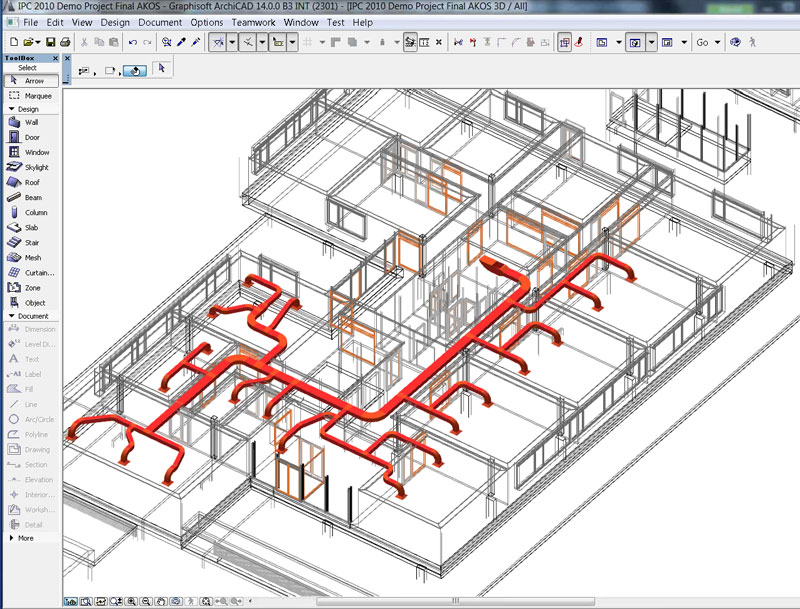Collapse the Design section in ToolBox
Image resolution: width=800 pixels, height=609 pixels.
pyautogui.click(x=11, y=109)
